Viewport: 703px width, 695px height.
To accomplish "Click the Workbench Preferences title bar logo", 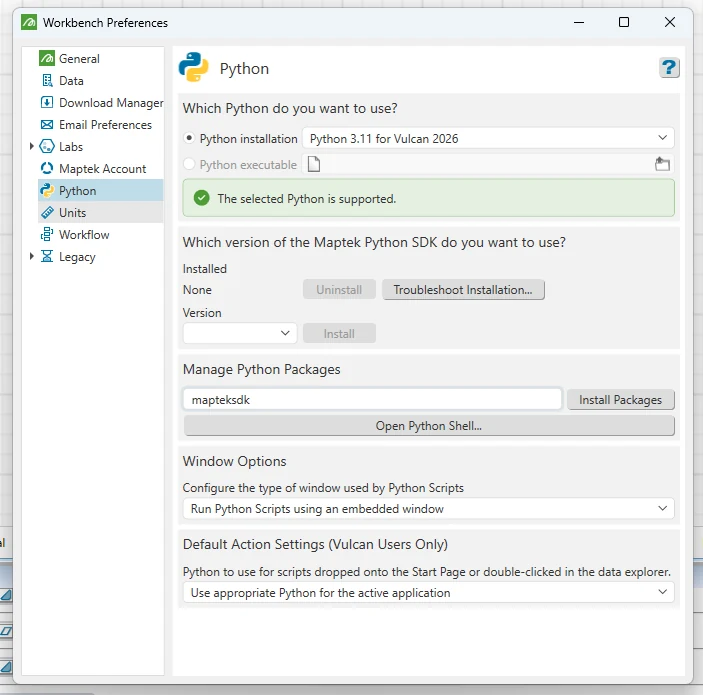I will (x=29, y=22).
